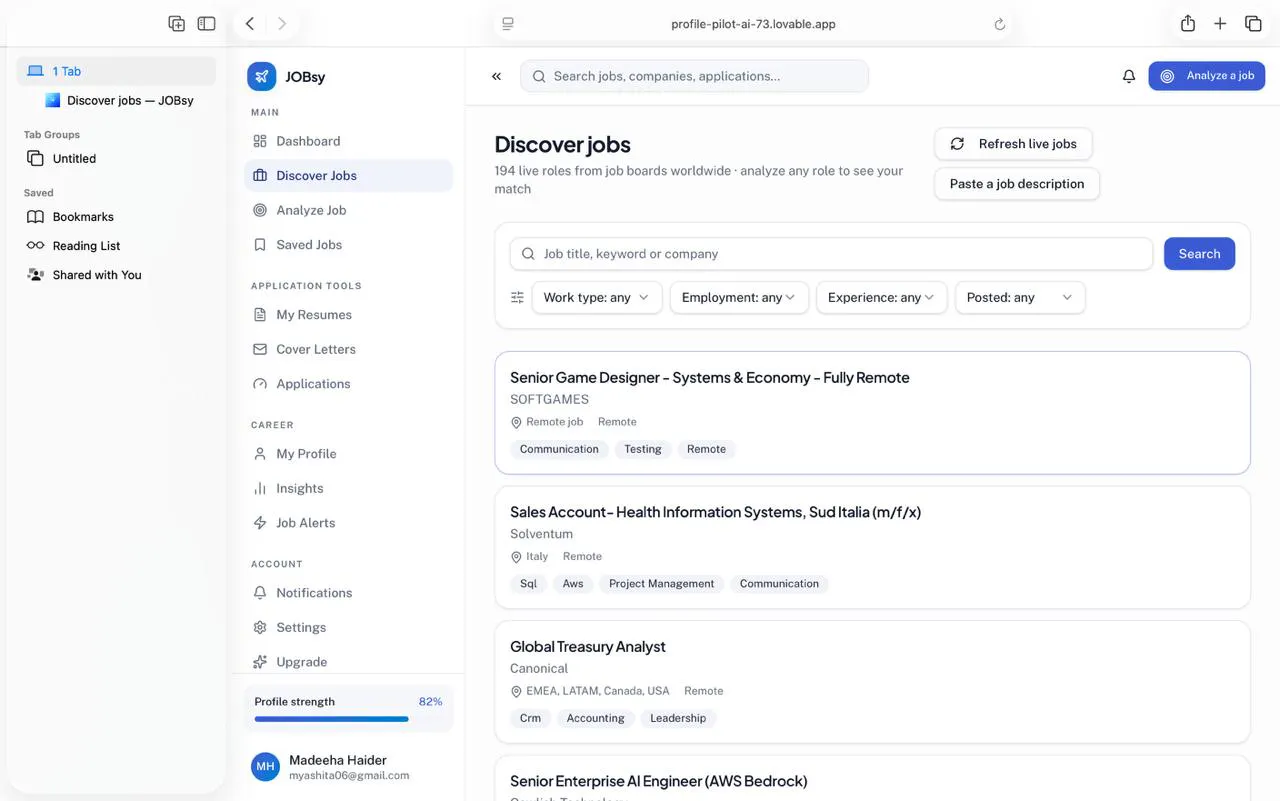
Task: Click the Project Management tag
Action: [x=661, y=584]
